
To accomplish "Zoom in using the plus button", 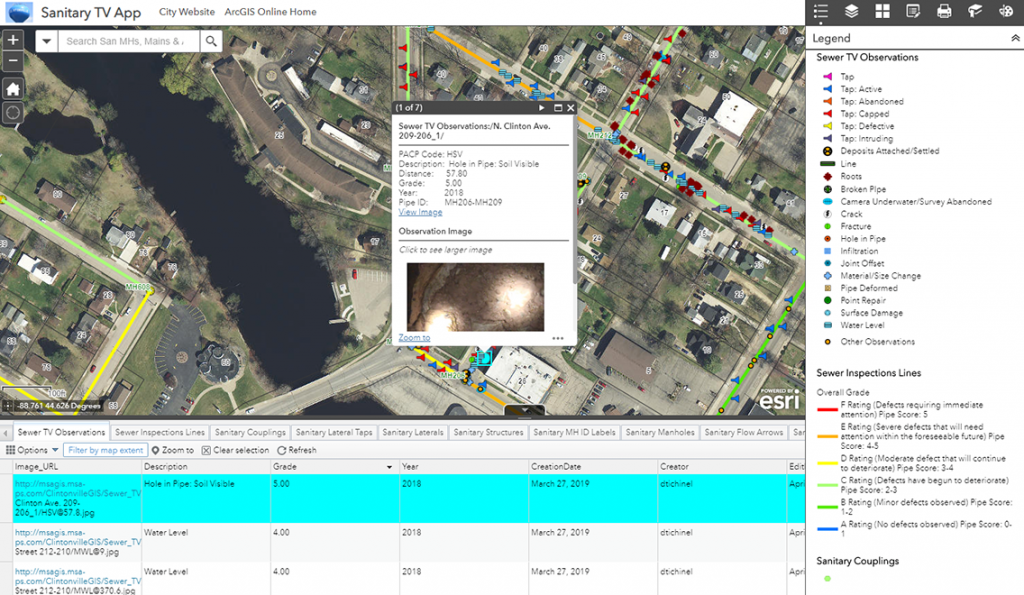I will (x=13, y=41).
